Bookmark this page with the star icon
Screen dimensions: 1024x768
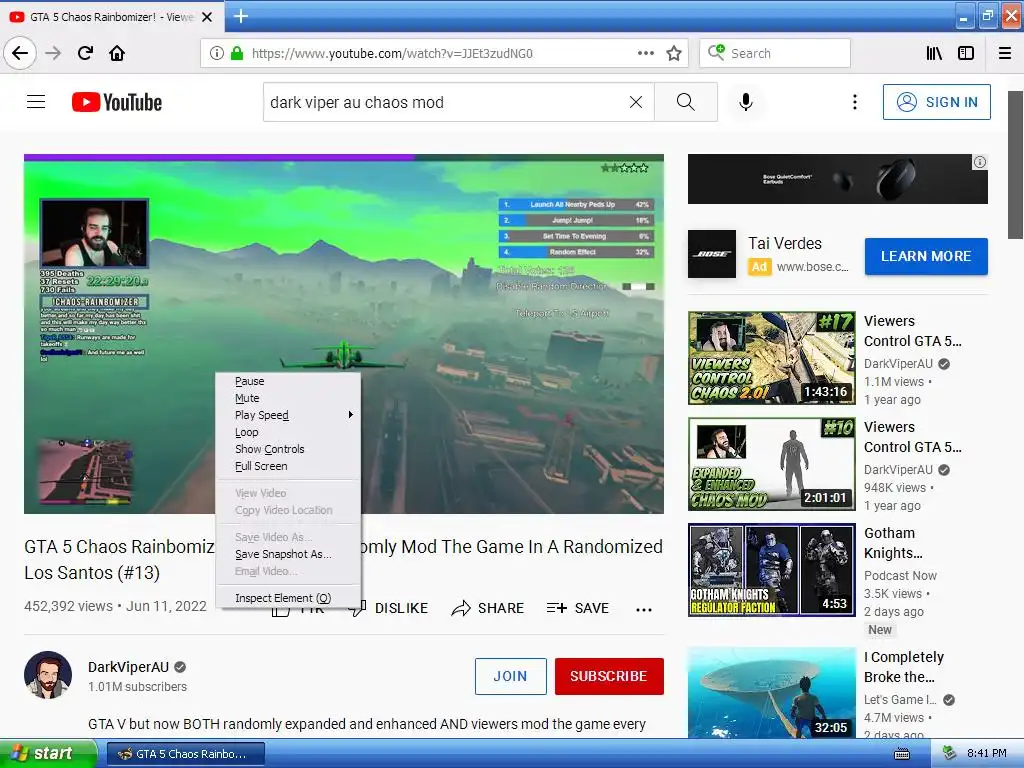click(674, 53)
